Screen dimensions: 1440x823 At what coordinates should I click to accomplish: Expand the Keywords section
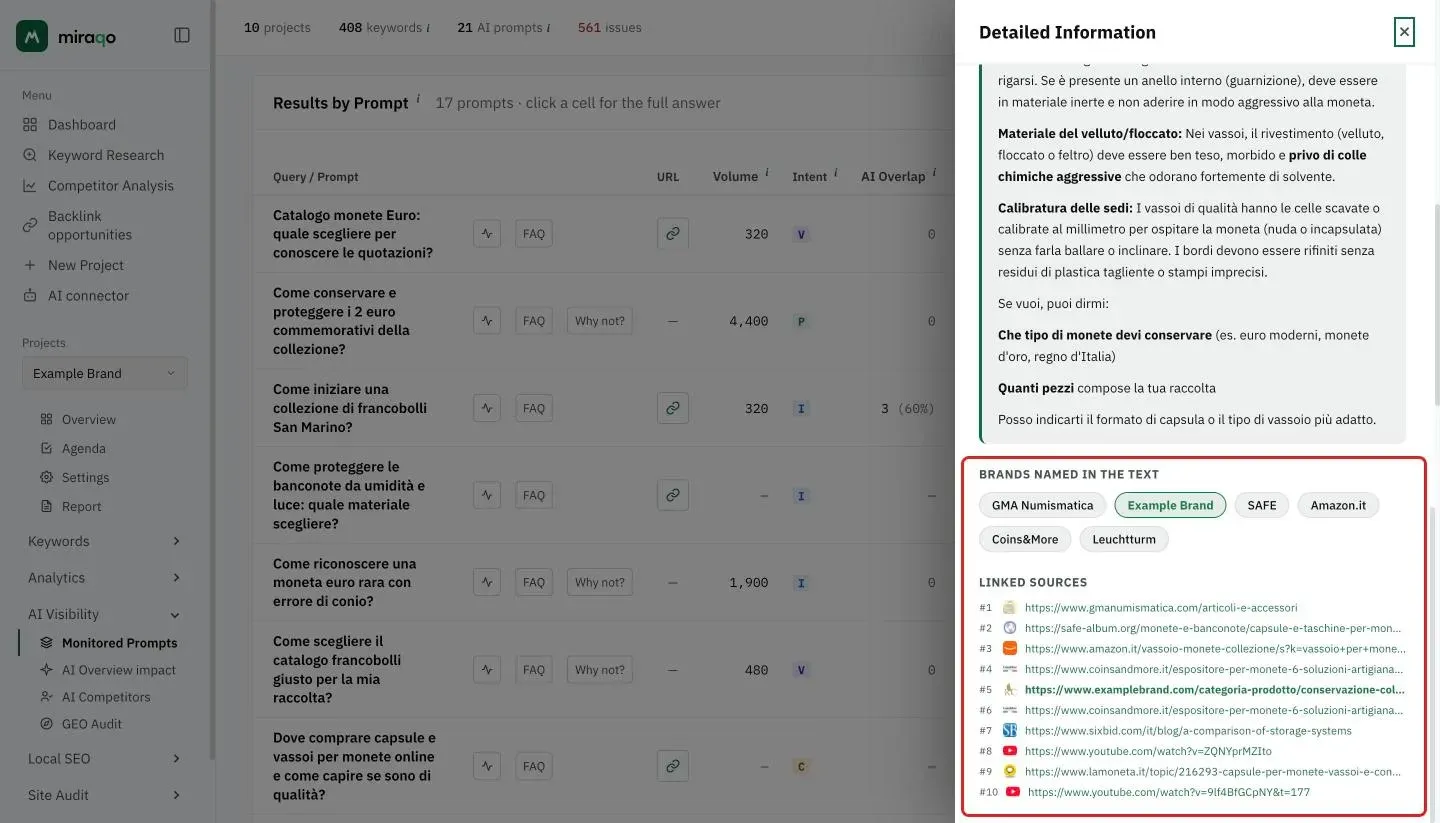pos(104,541)
